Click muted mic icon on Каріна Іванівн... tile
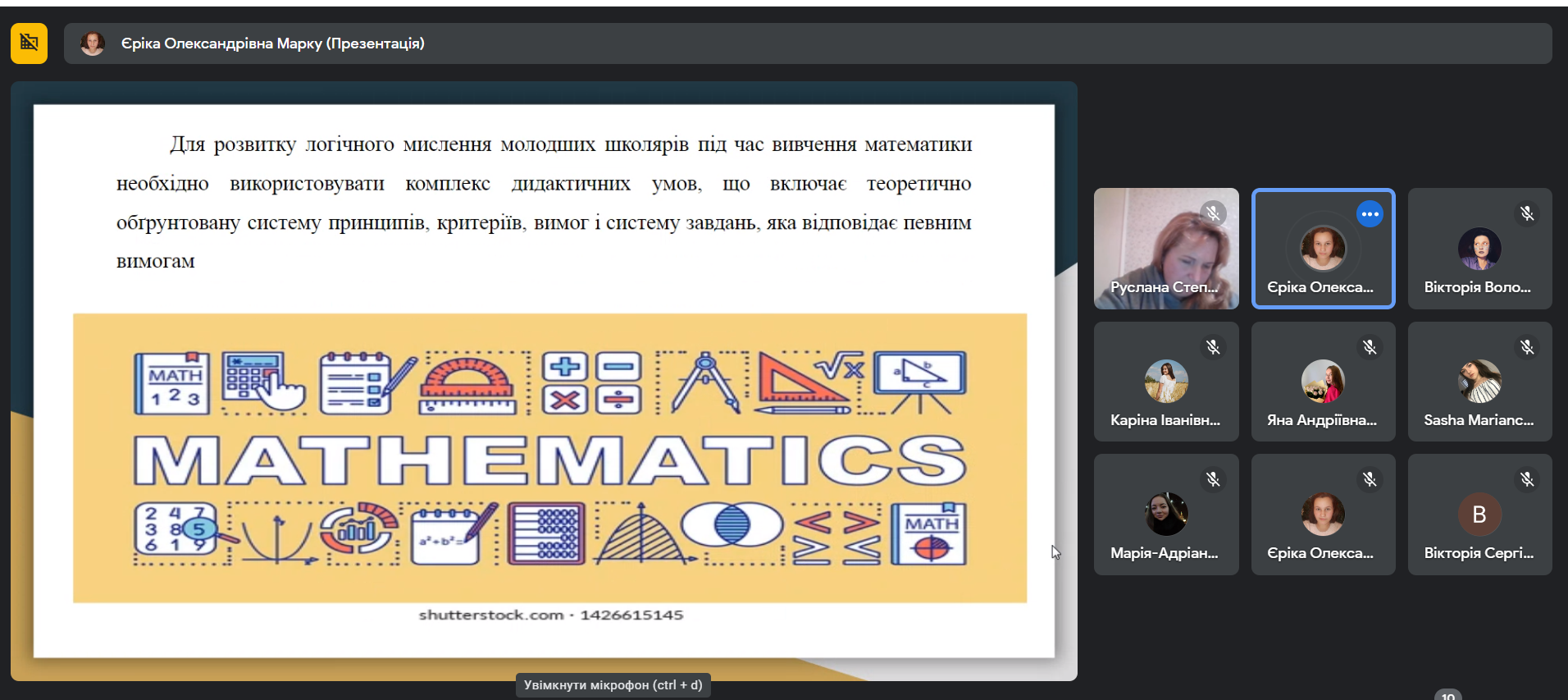The width and height of the screenshot is (1568, 700). (x=1213, y=347)
